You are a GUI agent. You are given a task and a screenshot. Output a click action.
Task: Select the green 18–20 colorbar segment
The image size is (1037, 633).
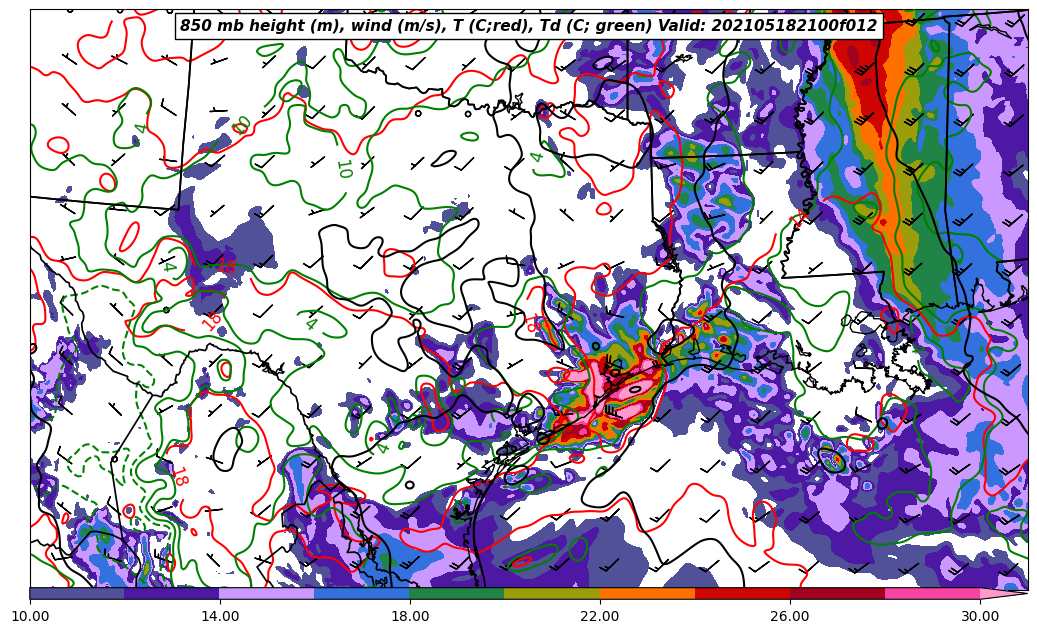point(457,593)
